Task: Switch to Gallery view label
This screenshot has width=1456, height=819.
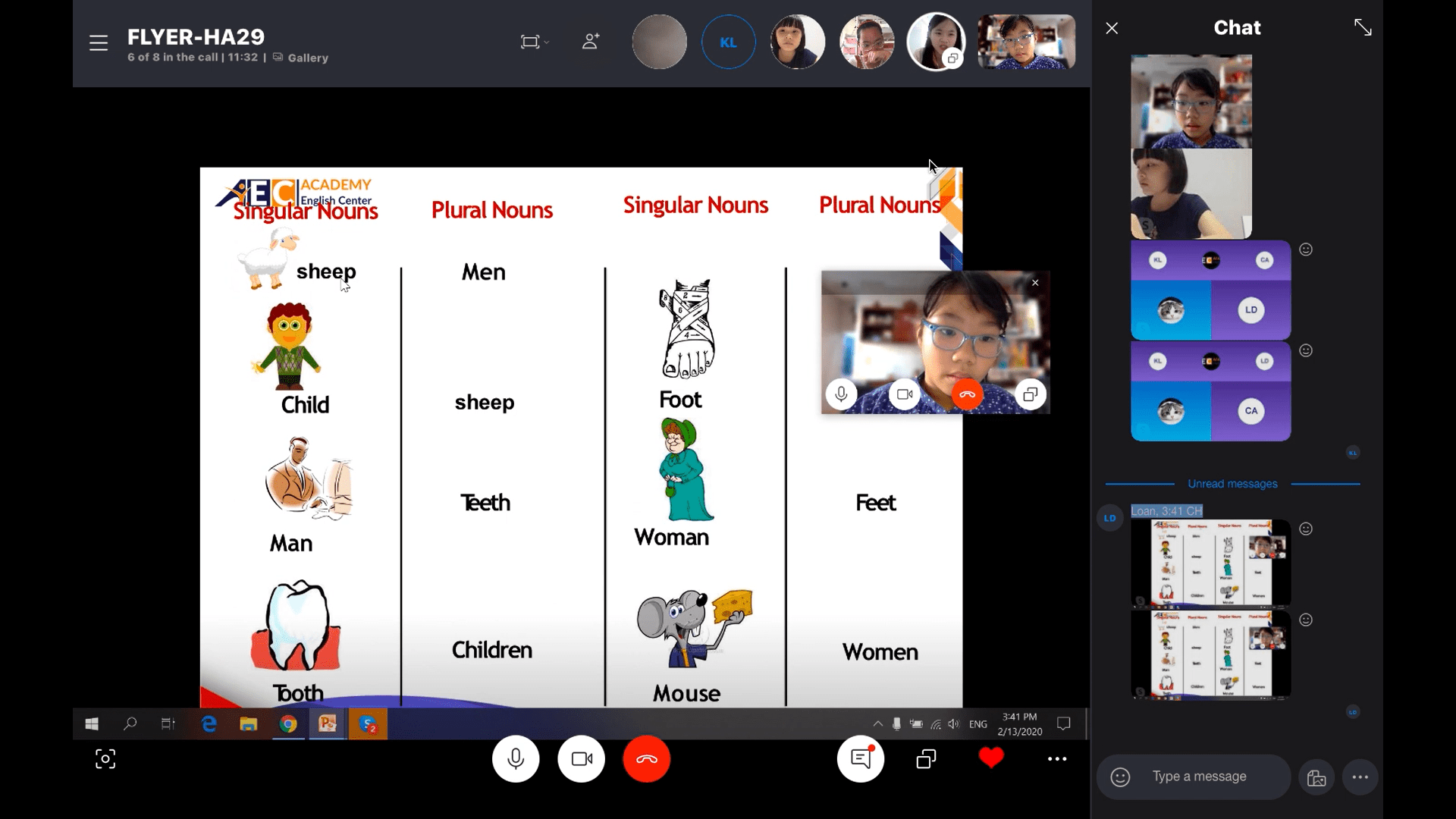Action: point(307,58)
